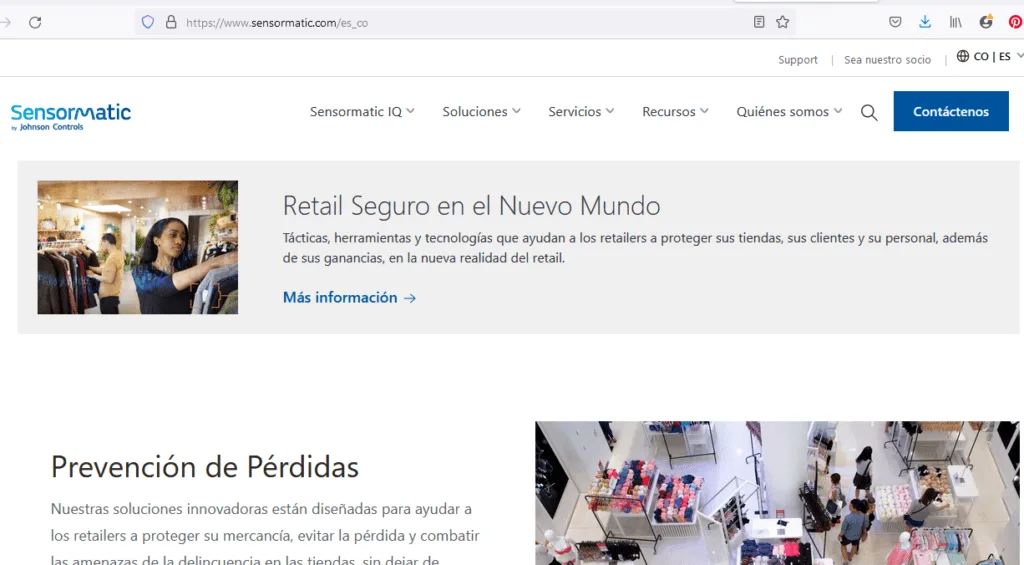Follow the Más información link
The image size is (1024, 565).
click(349, 298)
